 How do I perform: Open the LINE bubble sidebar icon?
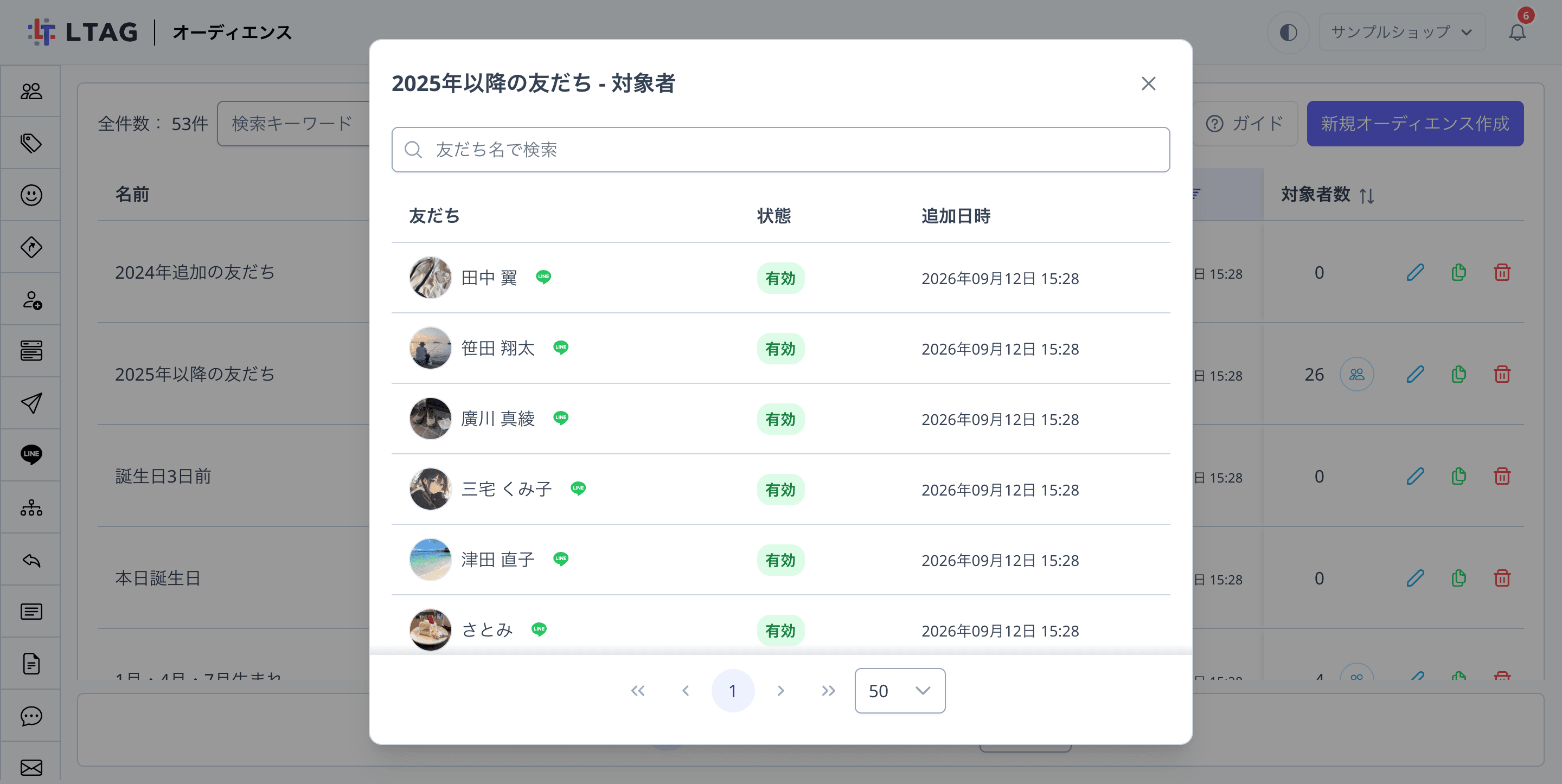tap(31, 455)
